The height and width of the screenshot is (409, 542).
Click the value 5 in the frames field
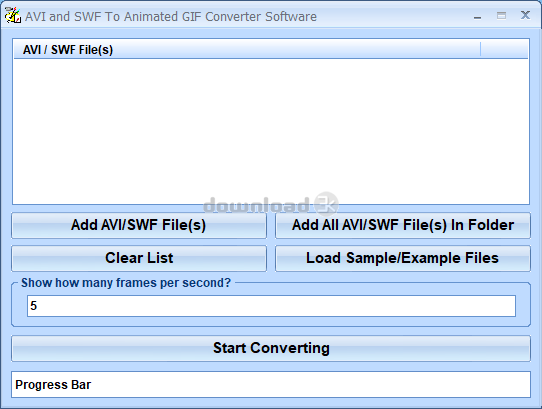point(34,306)
